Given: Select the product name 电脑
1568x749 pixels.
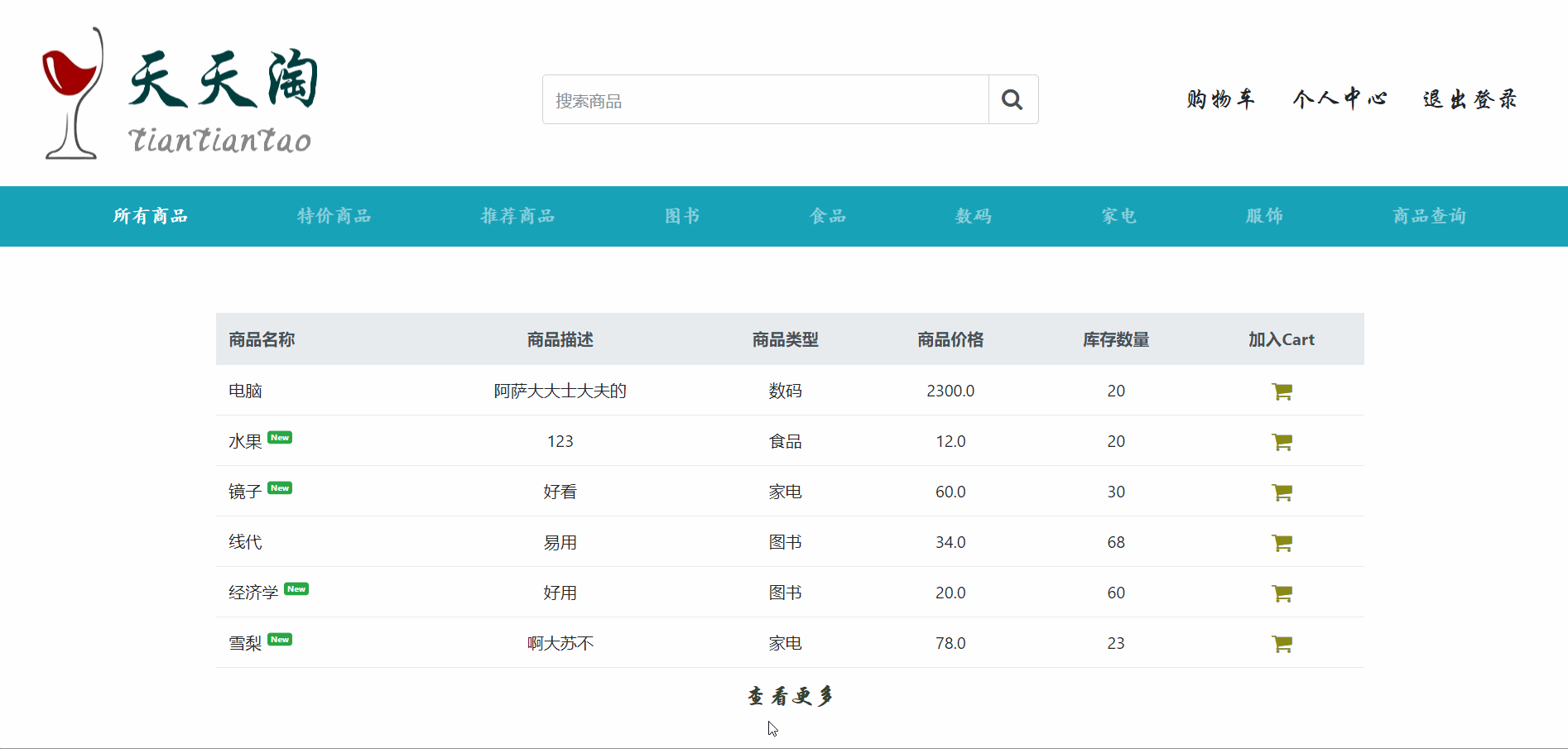Looking at the screenshot, I should point(245,391).
